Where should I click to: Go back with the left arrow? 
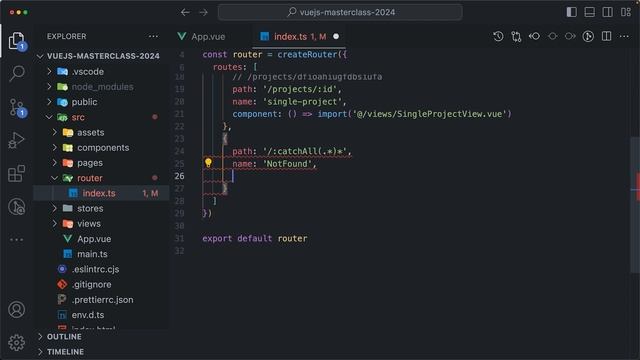pyautogui.click(x=185, y=12)
